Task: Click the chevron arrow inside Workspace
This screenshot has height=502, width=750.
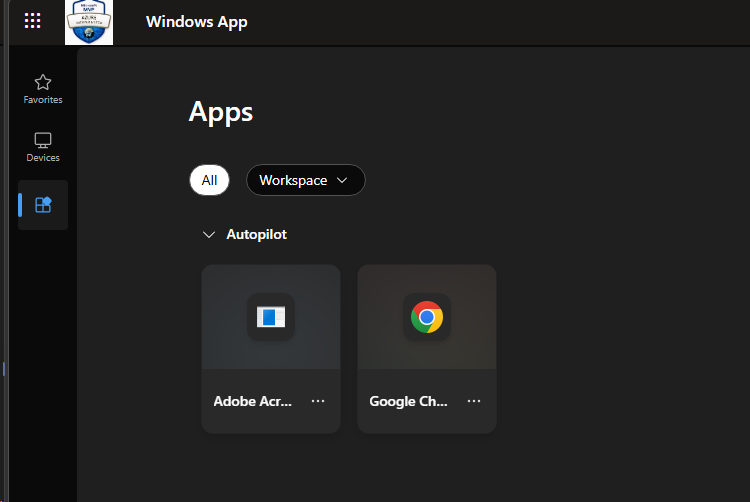Action: click(x=343, y=181)
